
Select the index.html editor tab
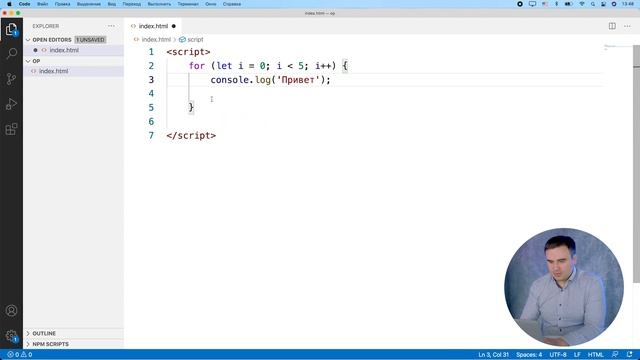click(x=153, y=26)
